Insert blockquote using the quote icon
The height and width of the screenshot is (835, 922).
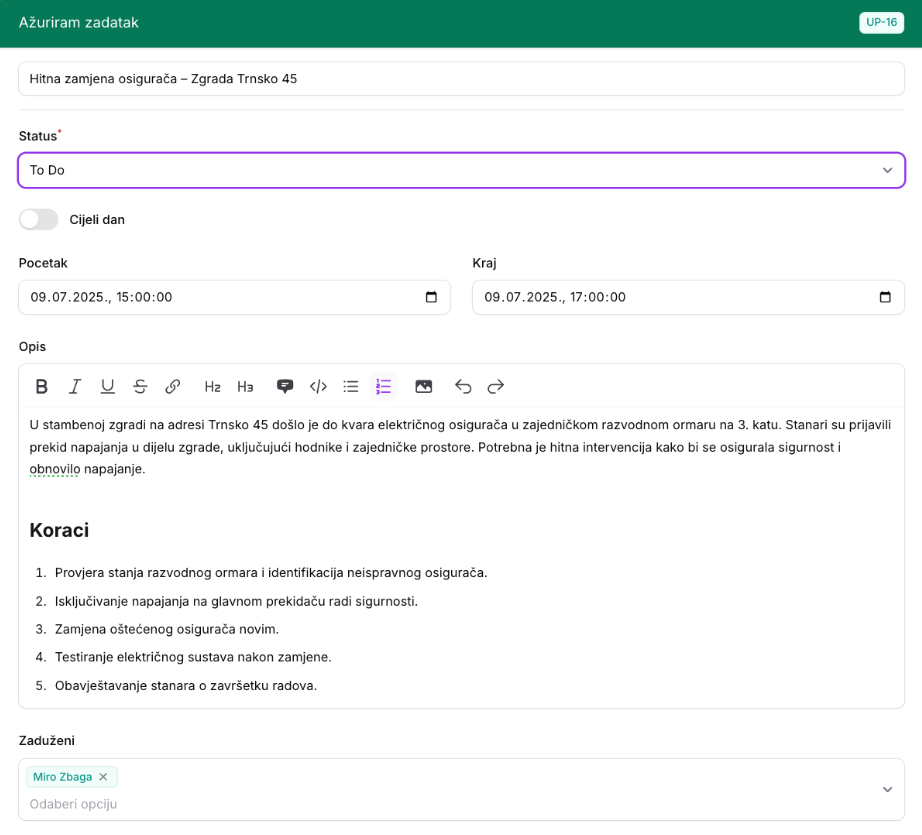285,386
